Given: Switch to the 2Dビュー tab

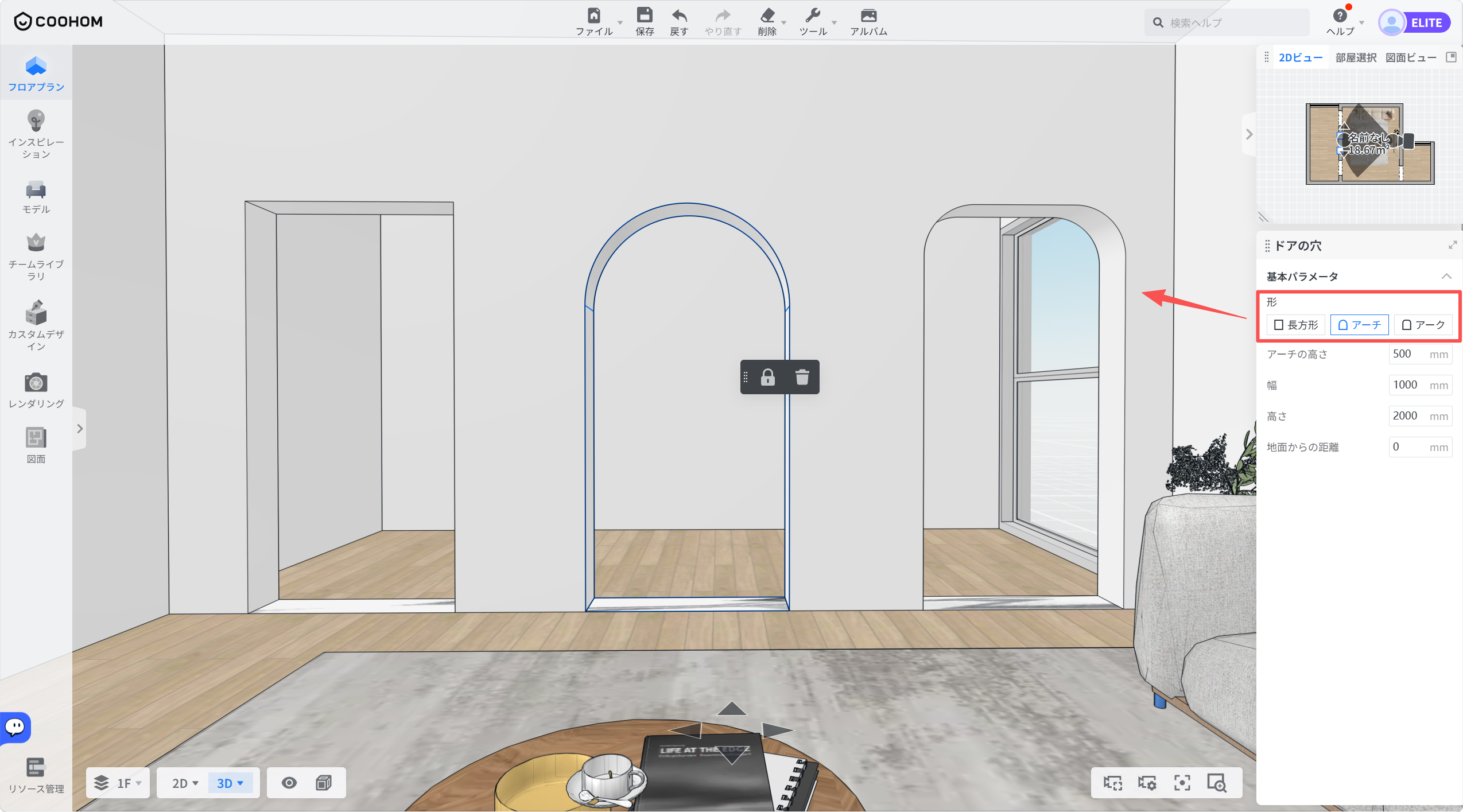Looking at the screenshot, I should tap(1301, 57).
